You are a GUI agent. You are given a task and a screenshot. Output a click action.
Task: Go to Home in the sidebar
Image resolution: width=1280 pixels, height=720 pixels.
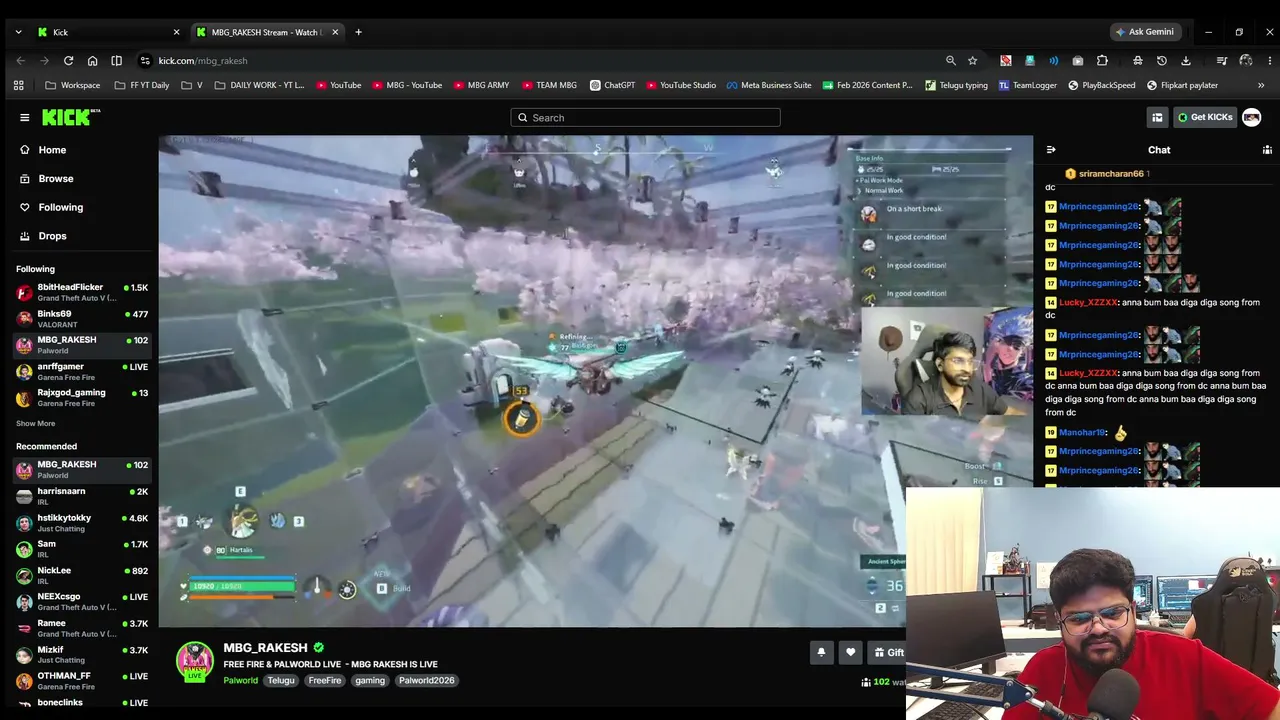52,150
